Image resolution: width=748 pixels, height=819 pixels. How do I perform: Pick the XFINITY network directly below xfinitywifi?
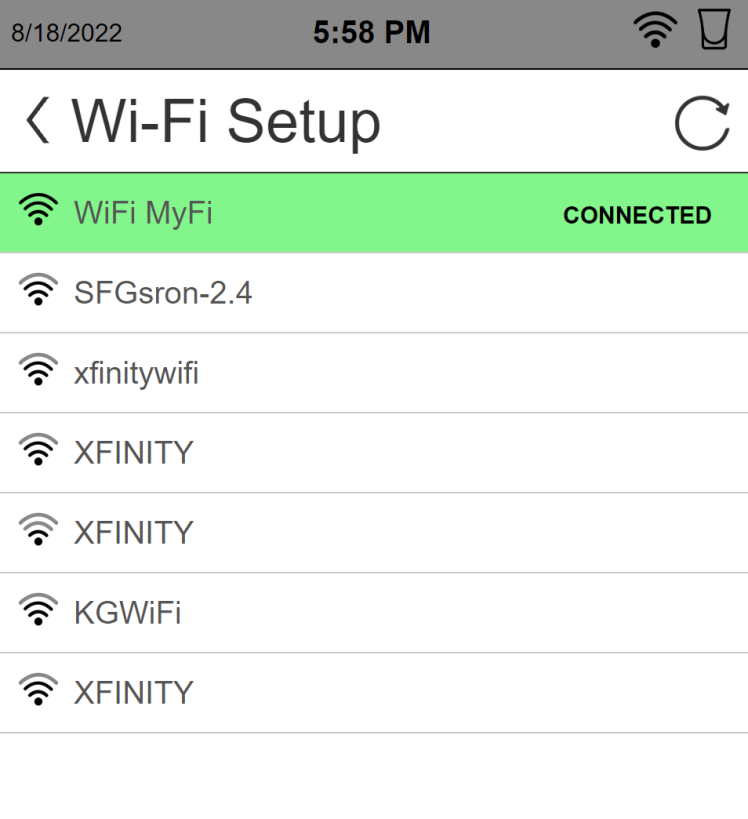pyautogui.click(x=133, y=453)
